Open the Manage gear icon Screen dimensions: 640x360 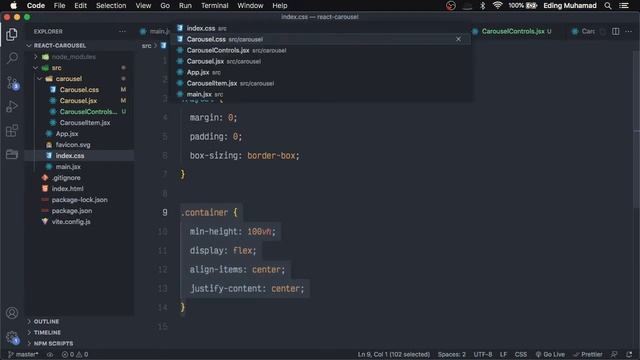click(x=12, y=337)
